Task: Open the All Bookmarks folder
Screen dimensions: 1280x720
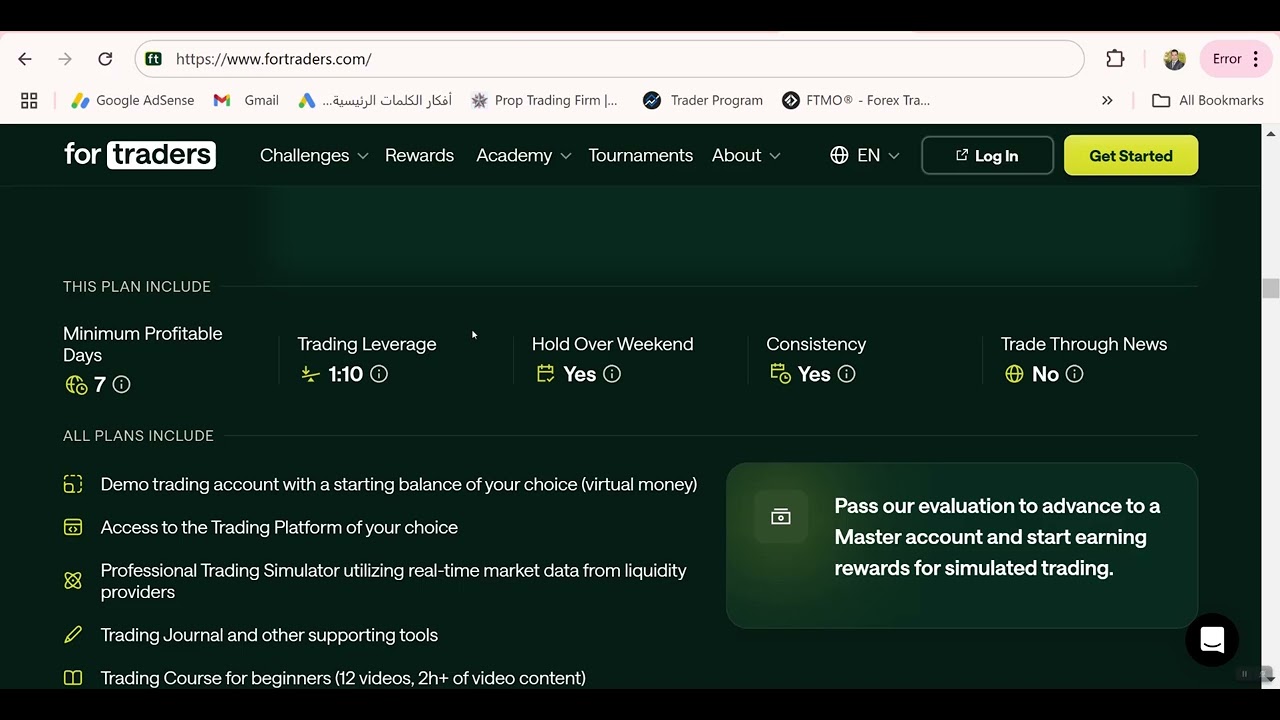Action: tap(1208, 100)
